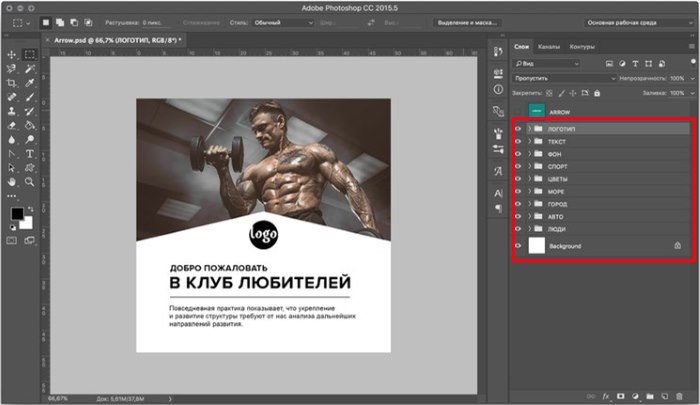Screen dimensions: 700x405
Task: Toggle visibility of the Background layer
Action: point(518,245)
